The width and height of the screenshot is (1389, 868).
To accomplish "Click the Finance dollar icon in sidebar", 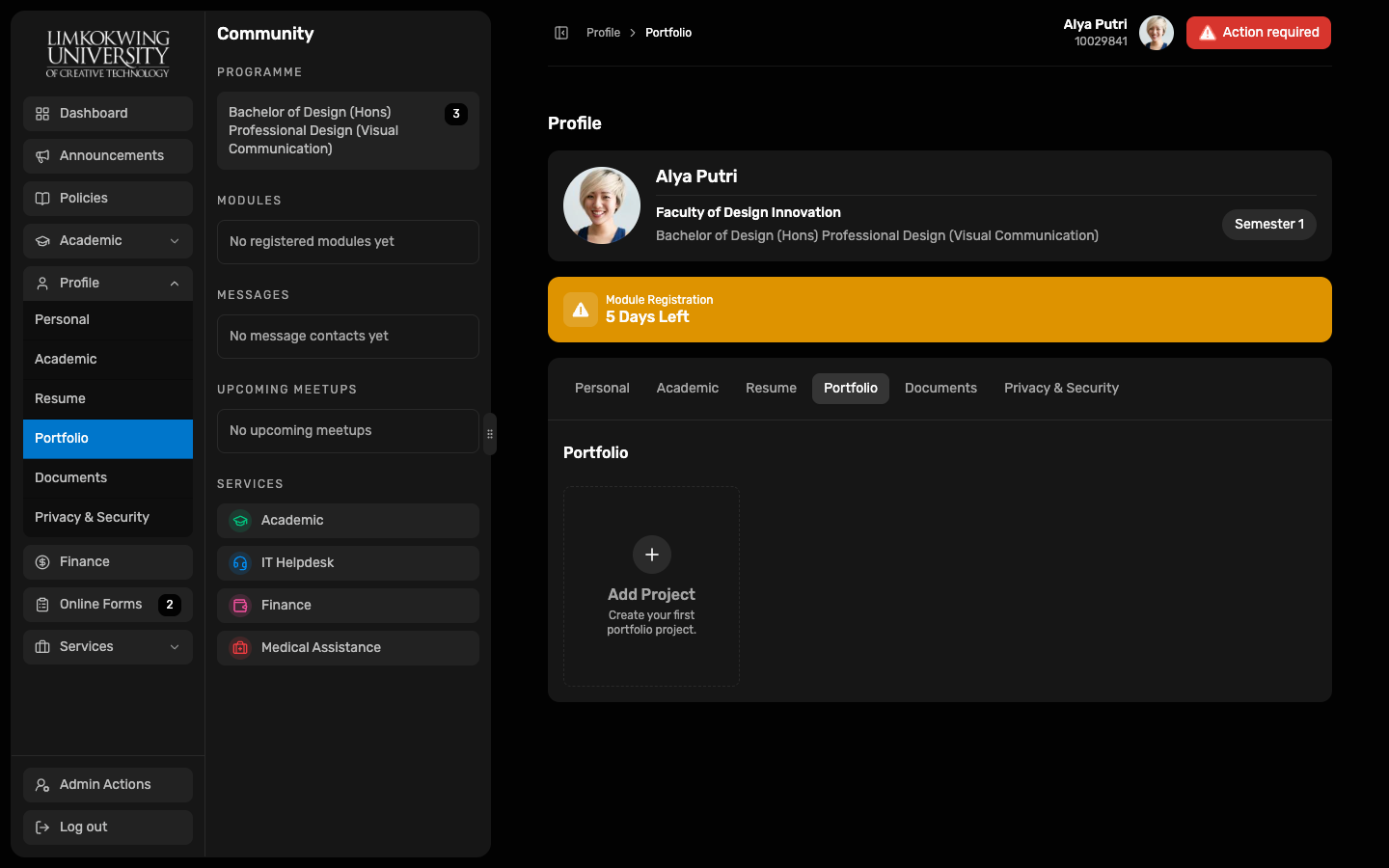I will (42, 562).
